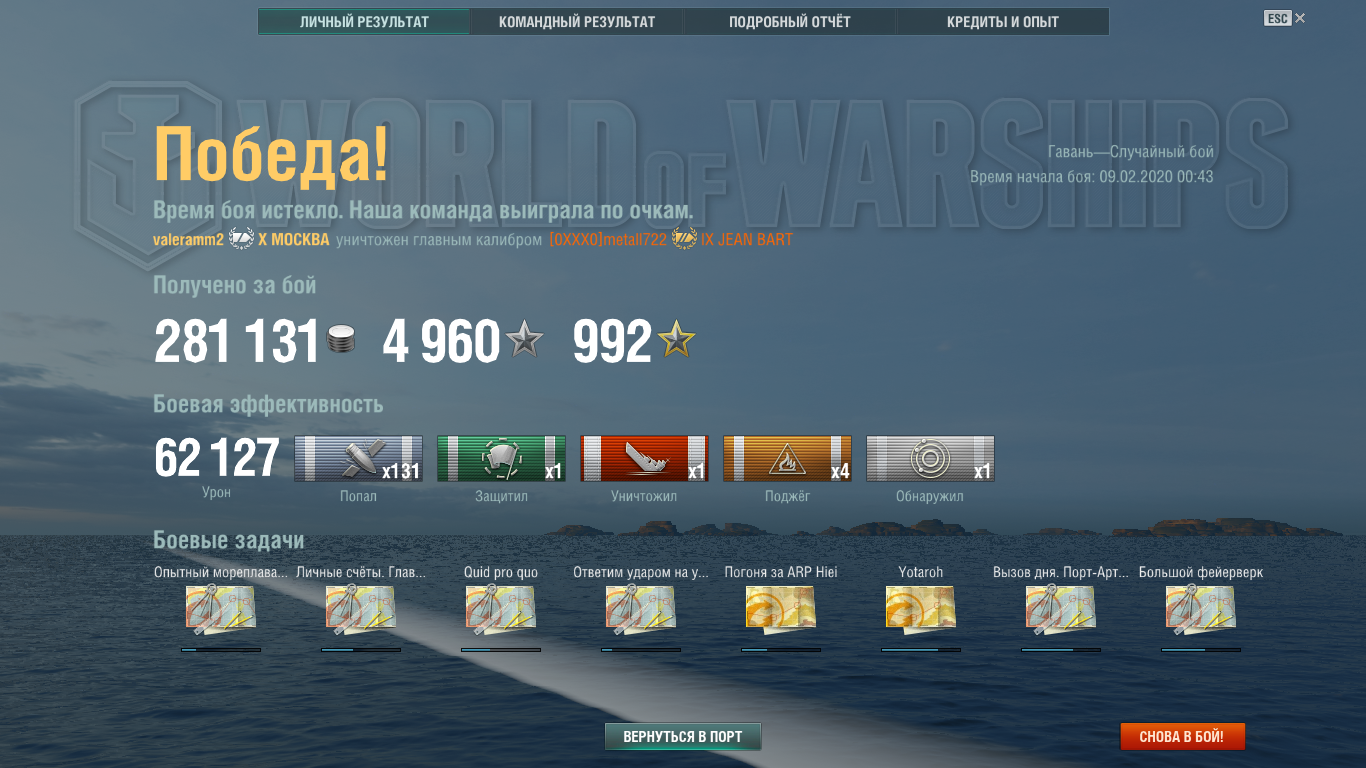Click the Уничтожил destroyed ribbon
This screenshot has height=768, width=1366.
click(644, 458)
